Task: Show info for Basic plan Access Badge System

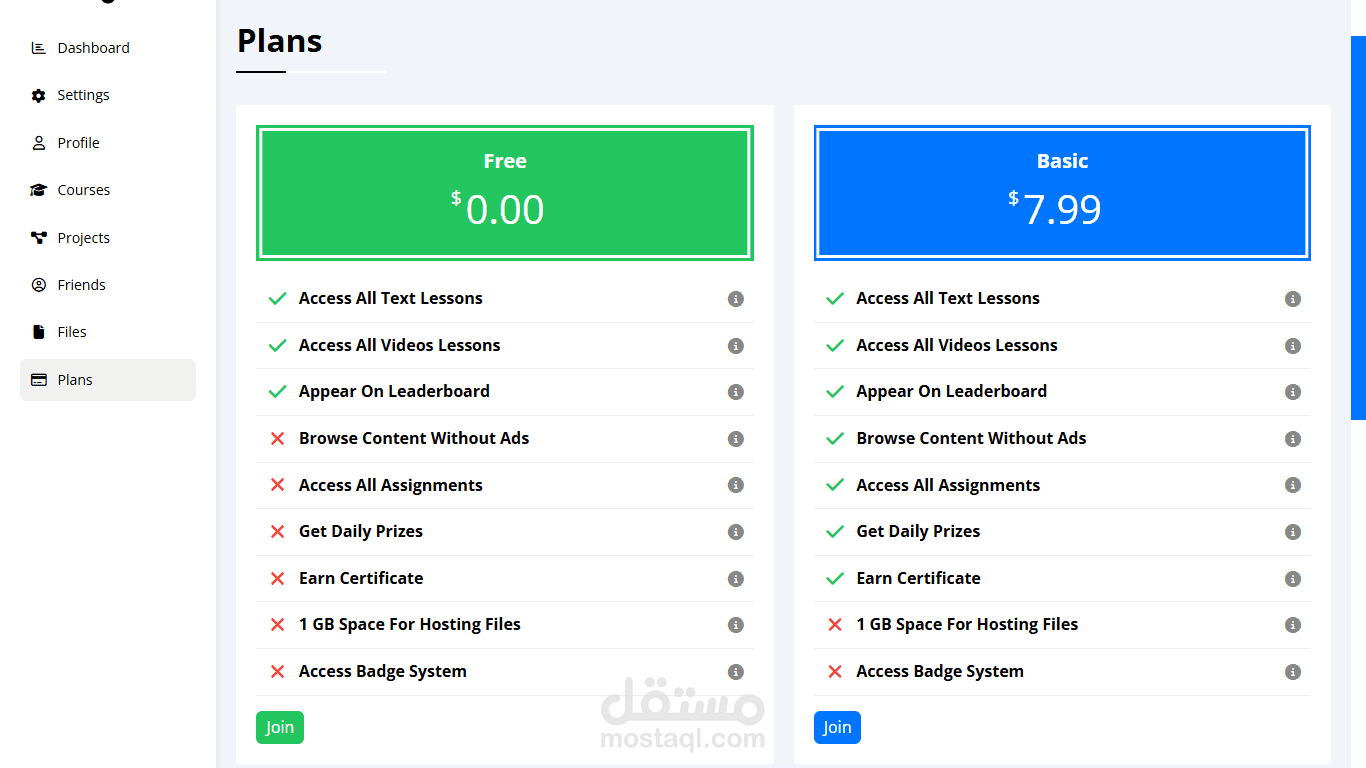Action: coord(1293,672)
